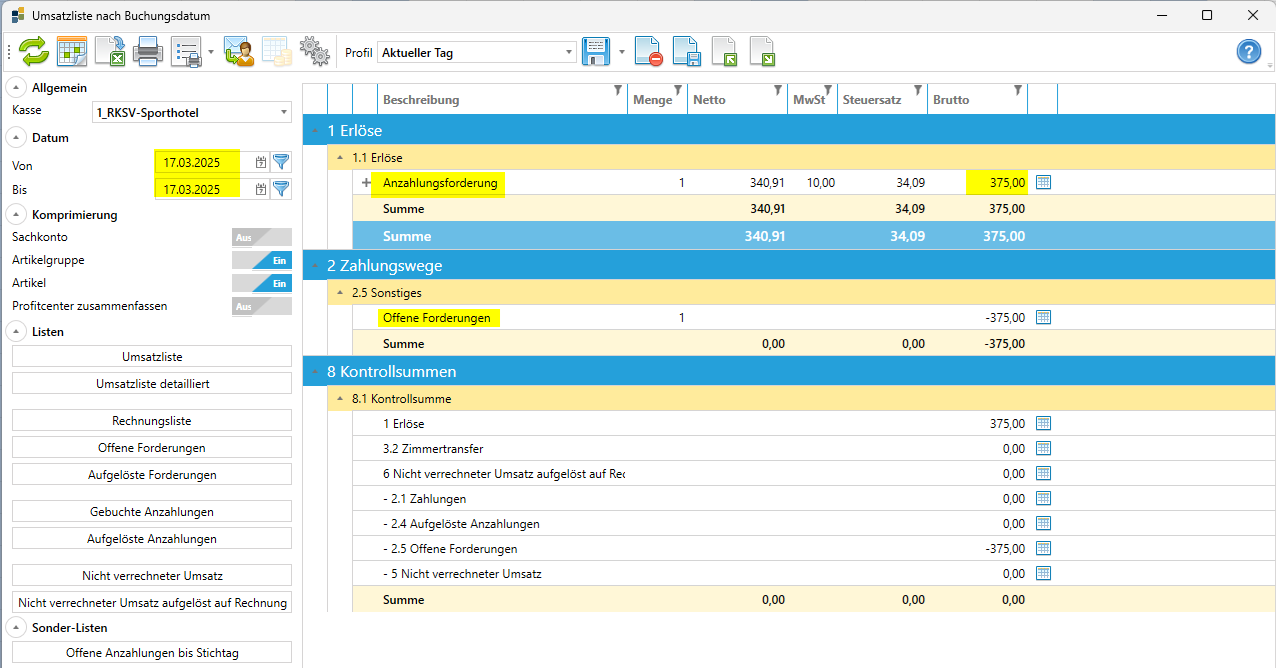The height and width of the screenshot is (668, 1276).
Task: Toggle the Artikelgruppe switch off
Action: 261,260
